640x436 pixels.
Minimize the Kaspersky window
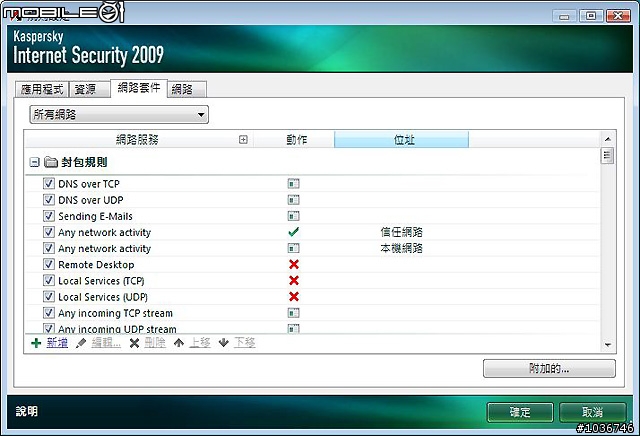564,16
